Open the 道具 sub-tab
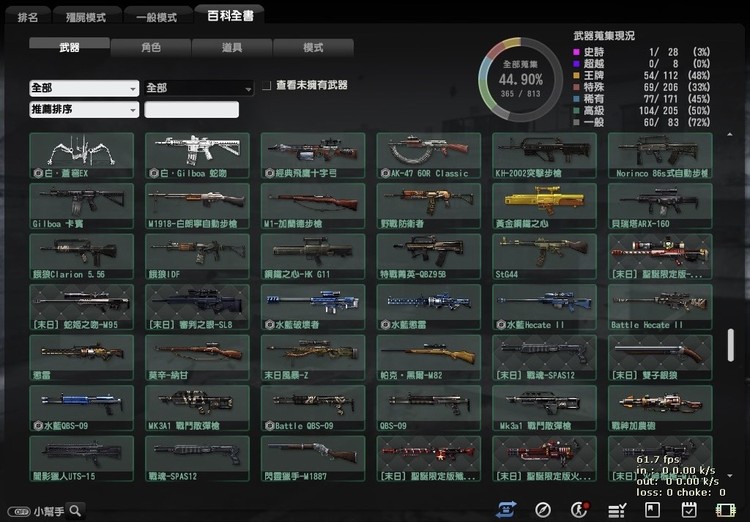 pyautogui.click(x=232, y=47)
